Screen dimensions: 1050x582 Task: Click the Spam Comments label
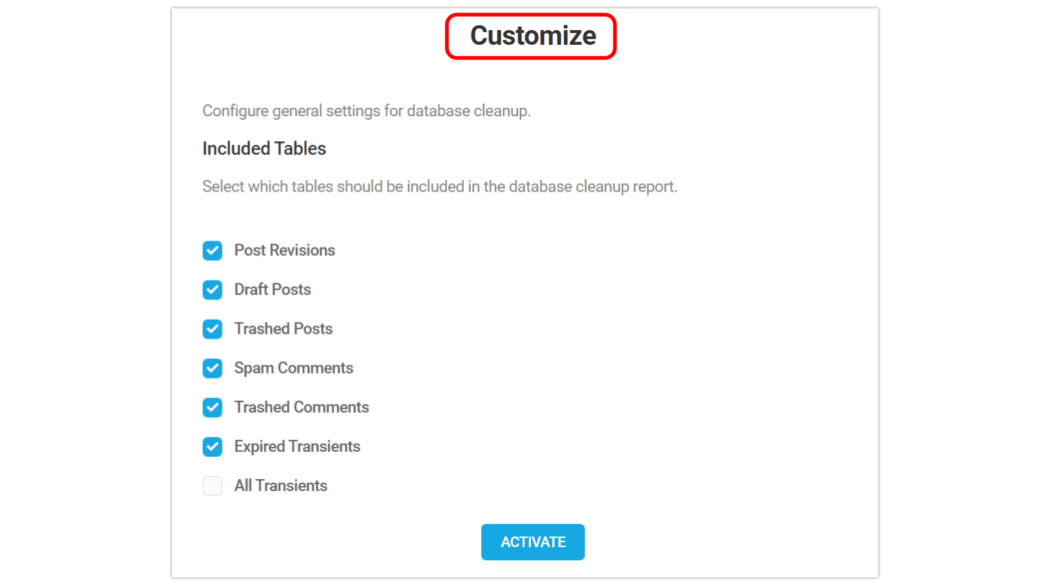coord(292,368)
